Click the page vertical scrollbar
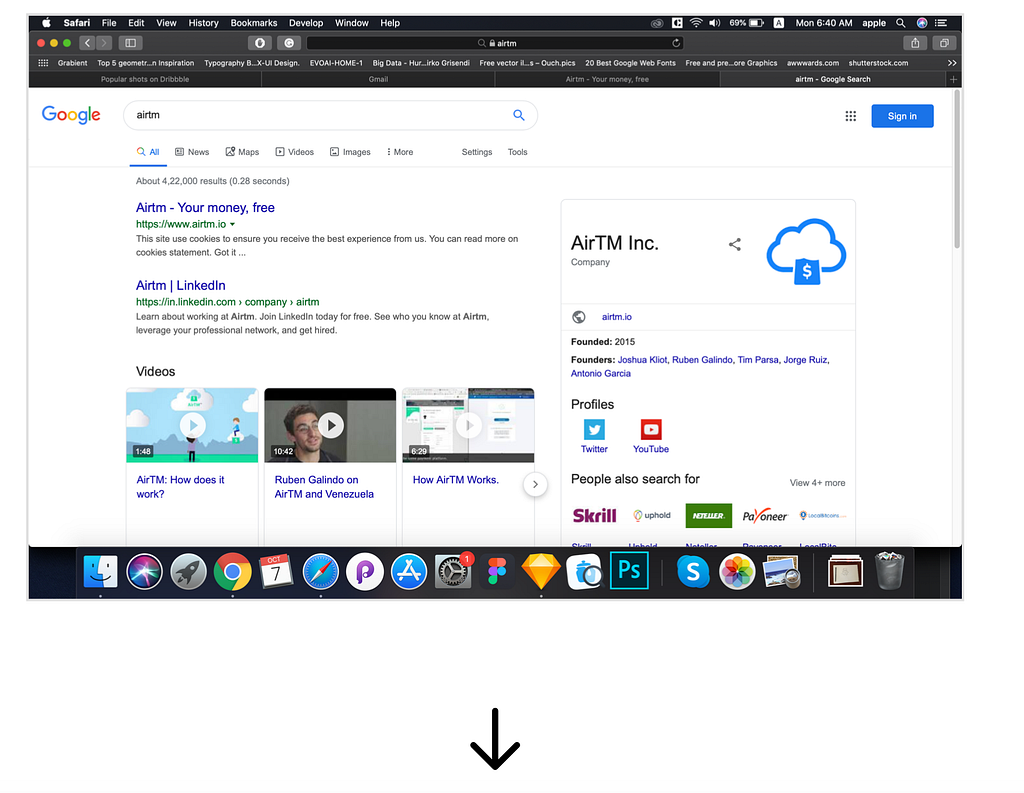The height and width of the screenshot is (793, 1024). click(x=957, y=170)
